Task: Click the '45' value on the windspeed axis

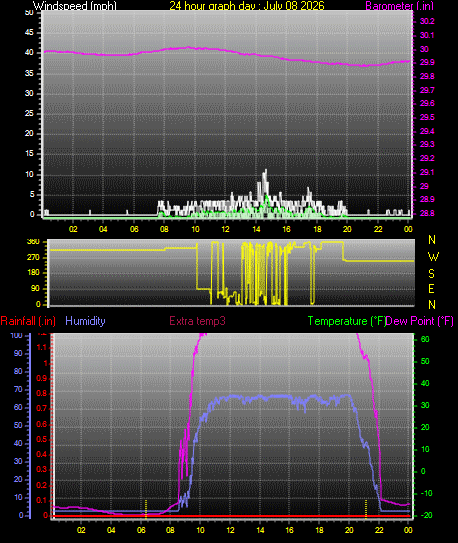Action: click(29, 33)
